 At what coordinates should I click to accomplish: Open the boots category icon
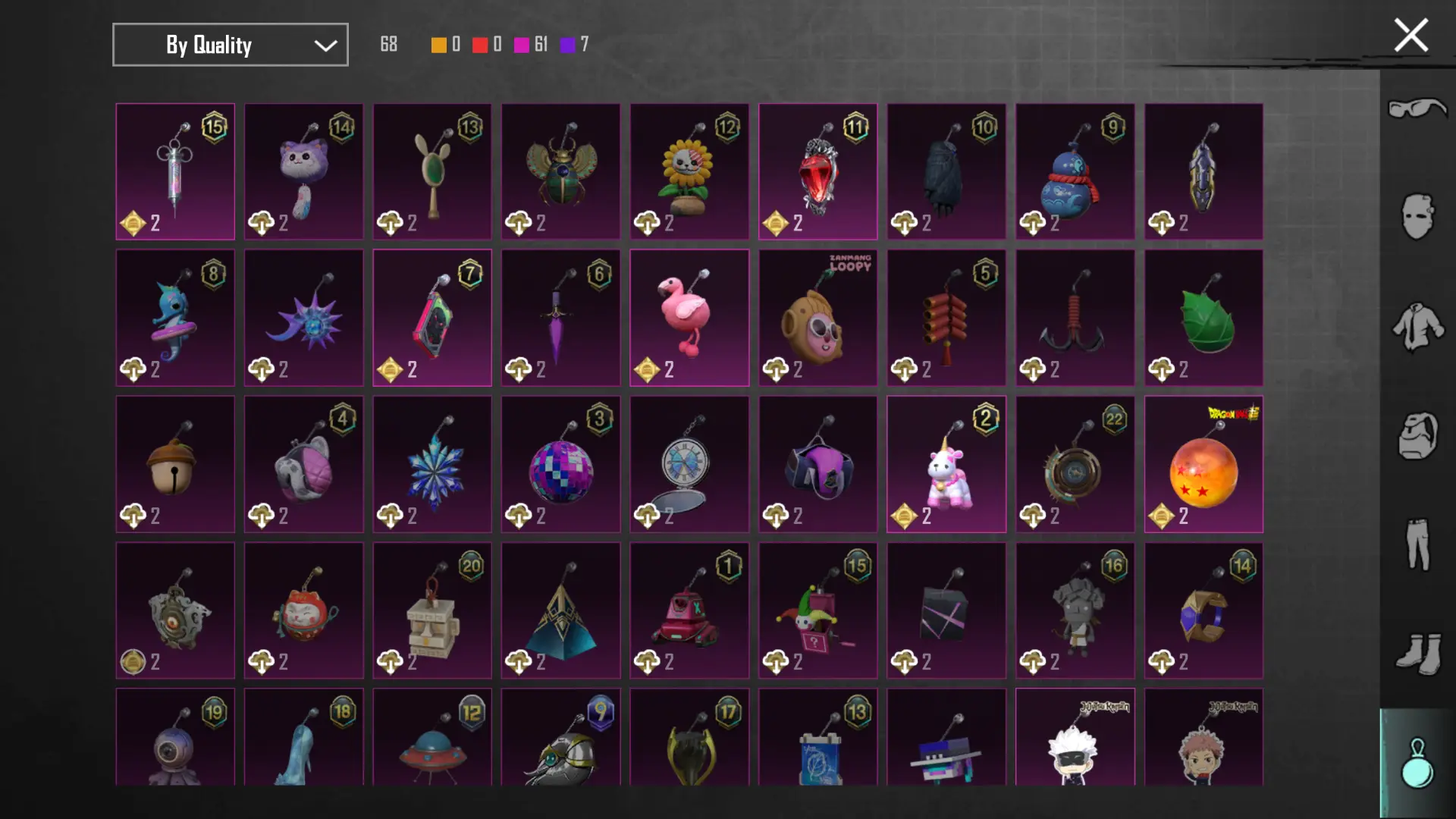pos(1417,653)
